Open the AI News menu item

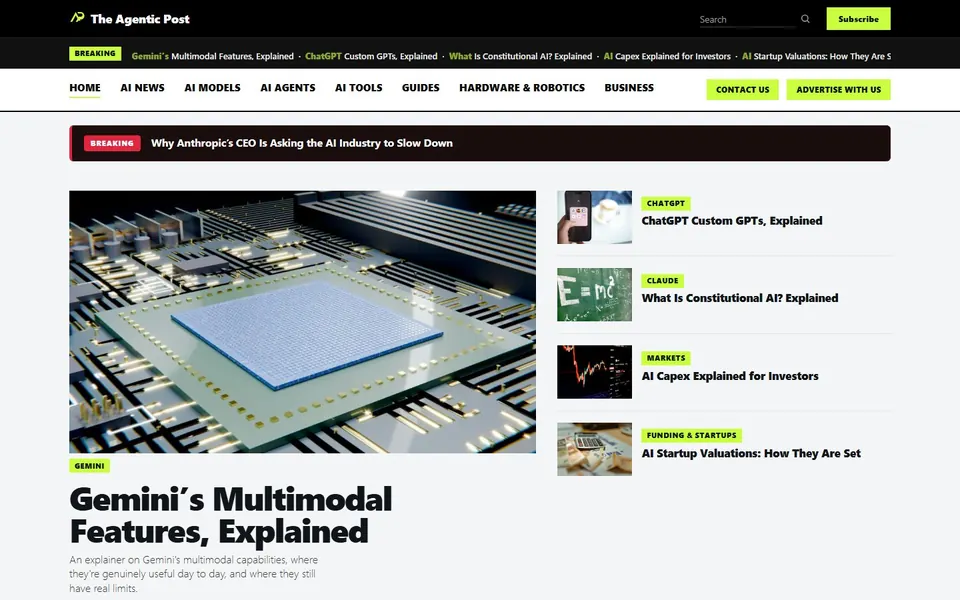[143, 88]
